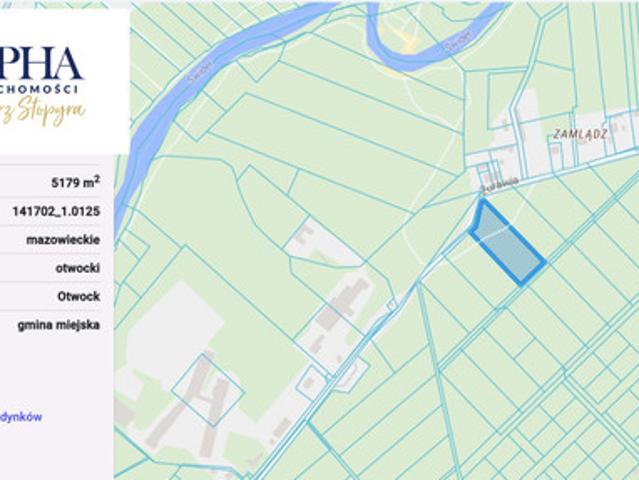
Task: Click the gold signature text in logo
Action: tap(50, 110)
